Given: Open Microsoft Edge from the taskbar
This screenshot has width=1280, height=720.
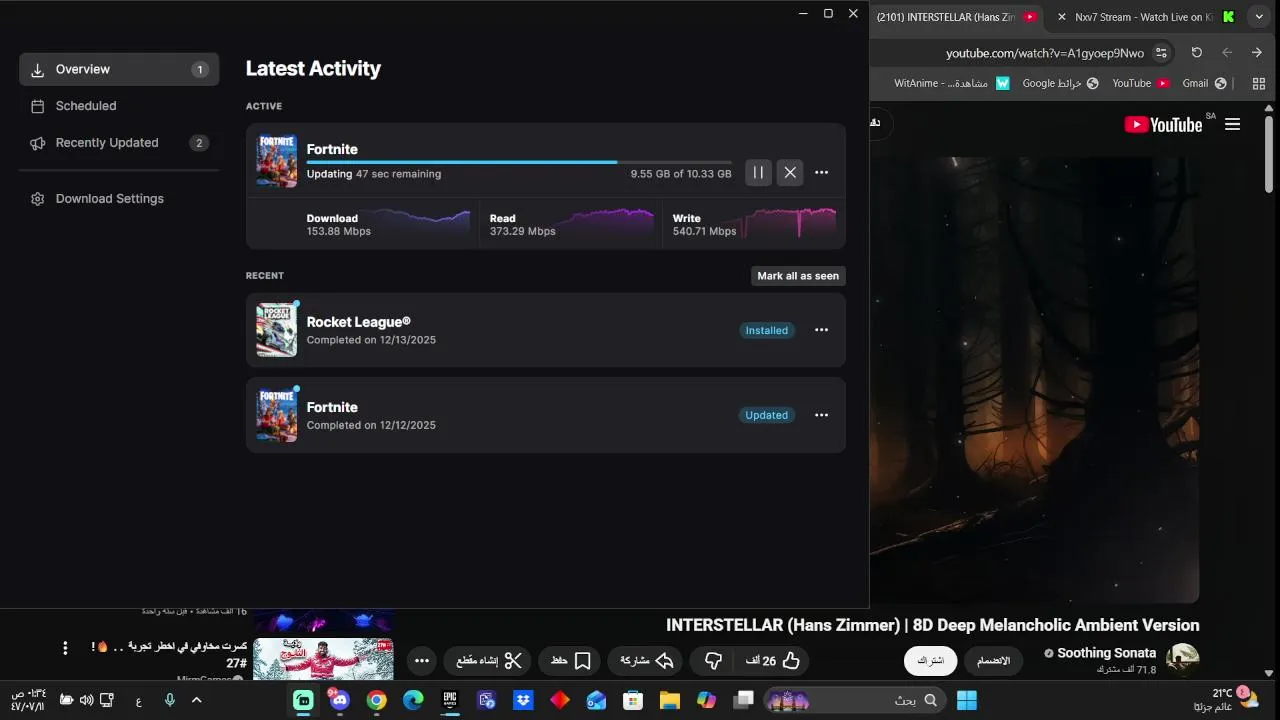Looking at the screenshot, I should point(413,701).
